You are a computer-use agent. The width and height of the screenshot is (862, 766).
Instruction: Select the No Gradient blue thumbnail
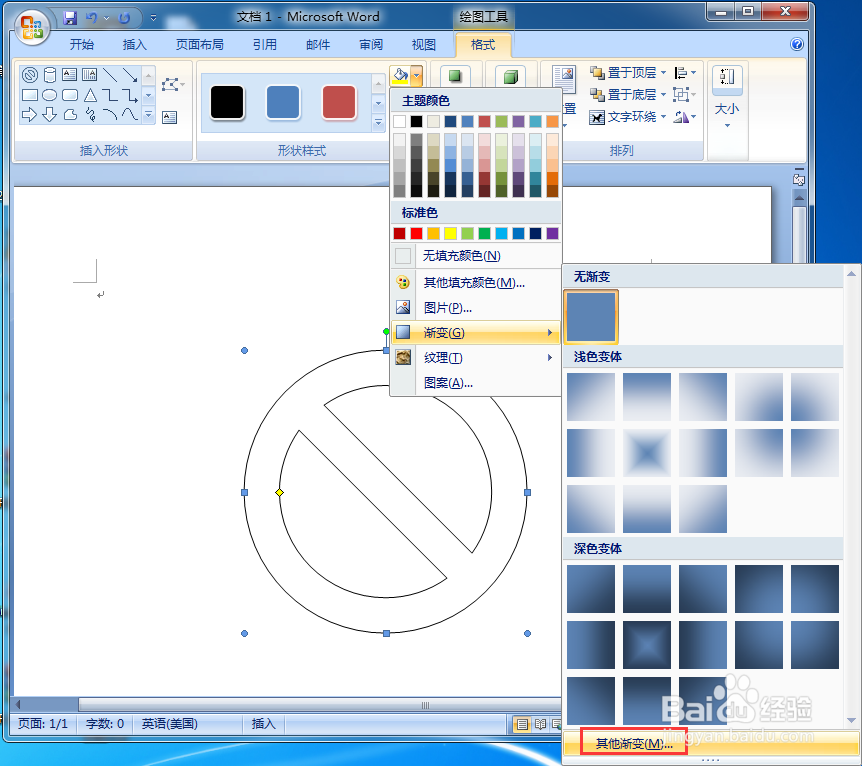click(591, 317)
